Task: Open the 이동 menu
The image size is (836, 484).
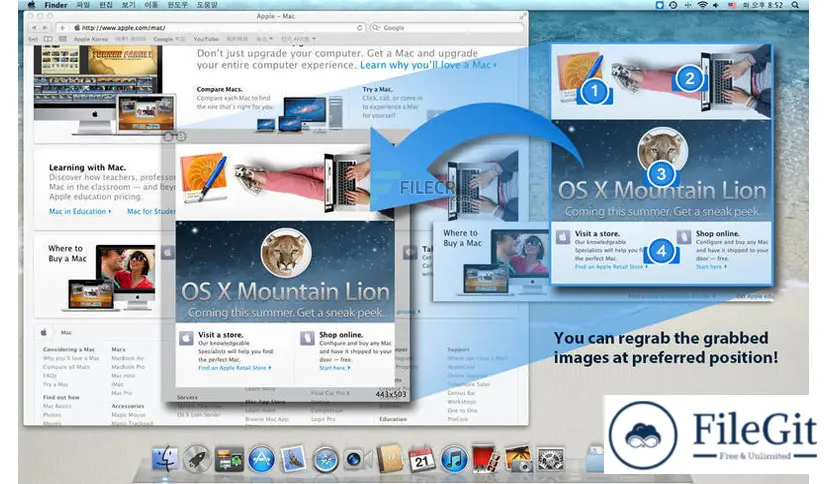Action: [x=151, y=5]
